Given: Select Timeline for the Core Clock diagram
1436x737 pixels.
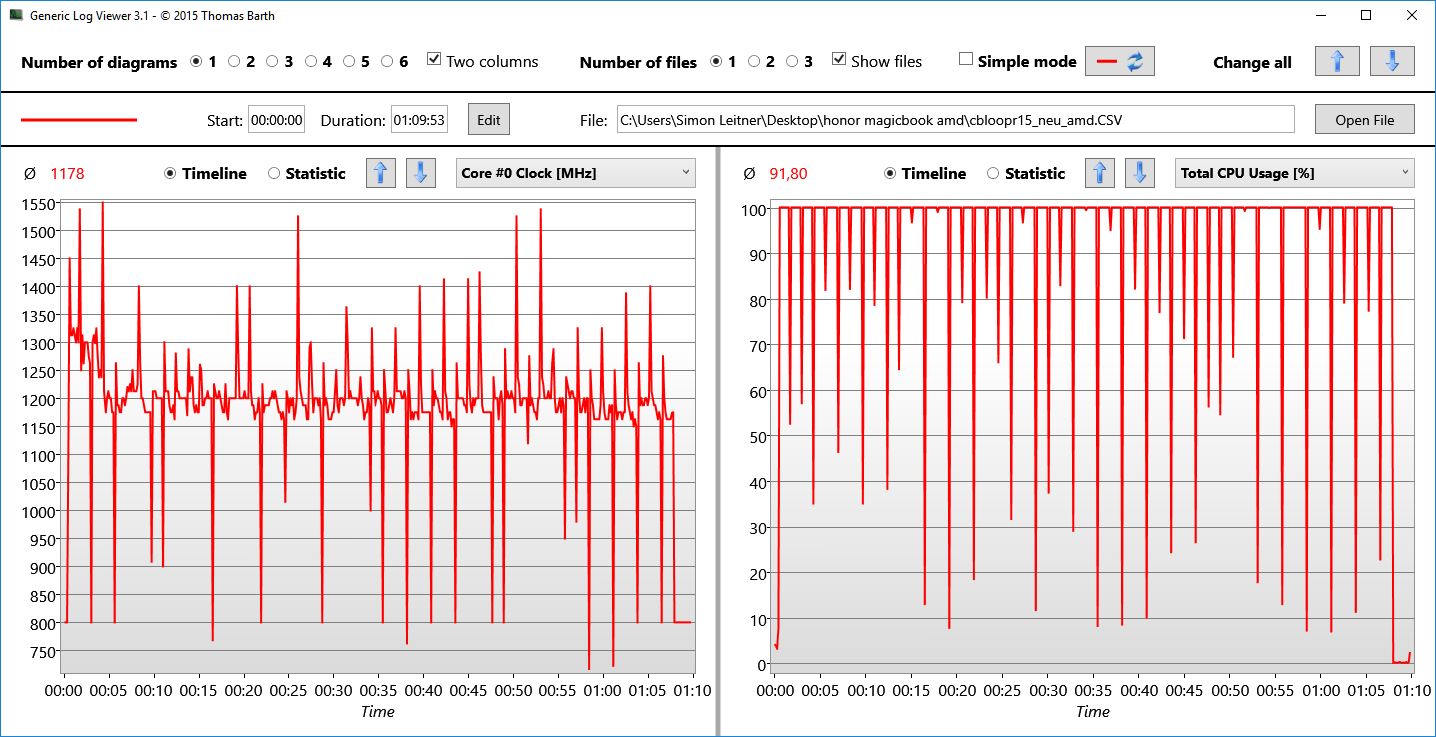Looking at the screenshot, I should click(170, 173).
